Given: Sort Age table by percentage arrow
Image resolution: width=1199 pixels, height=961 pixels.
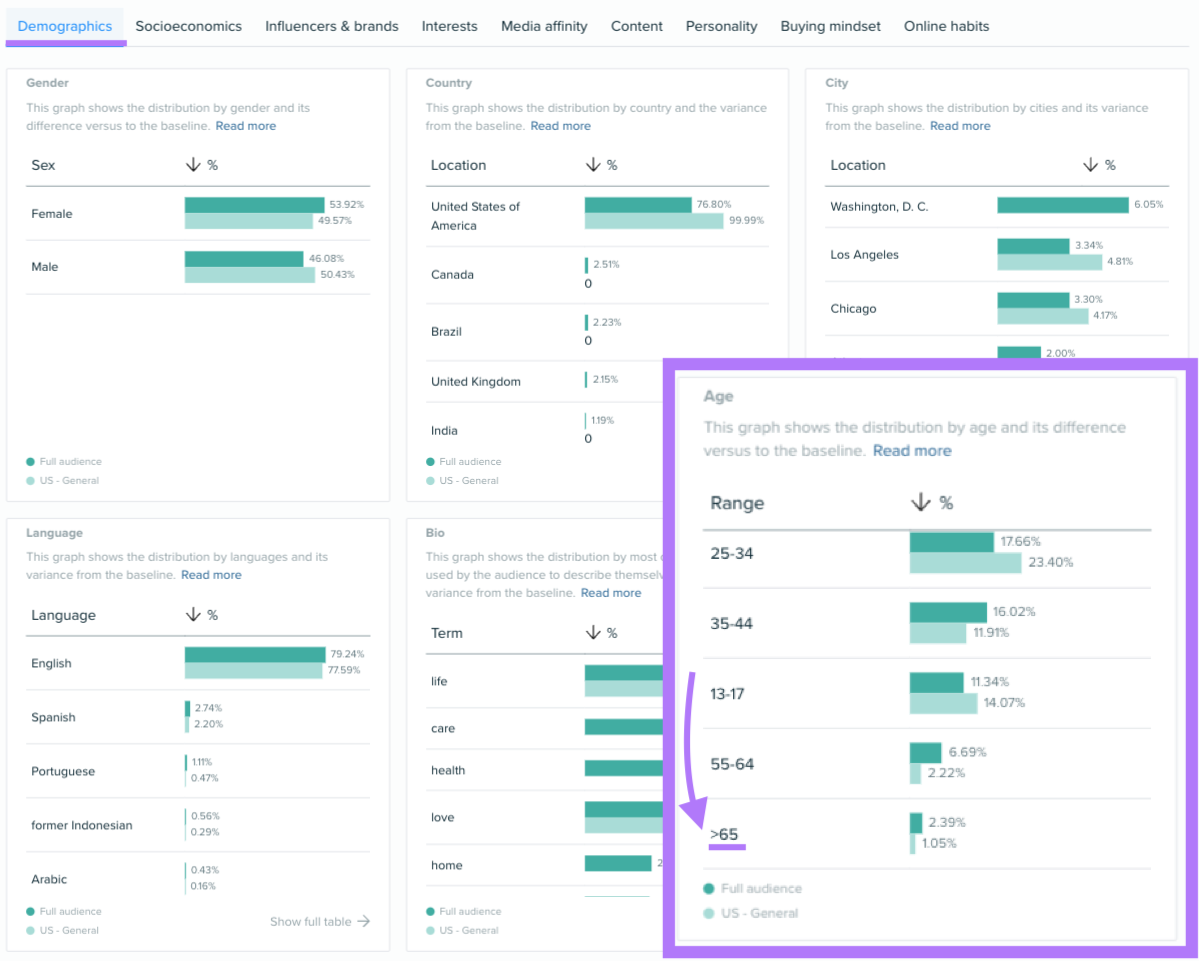Looking at the screenshot, I should click(920, 503).
